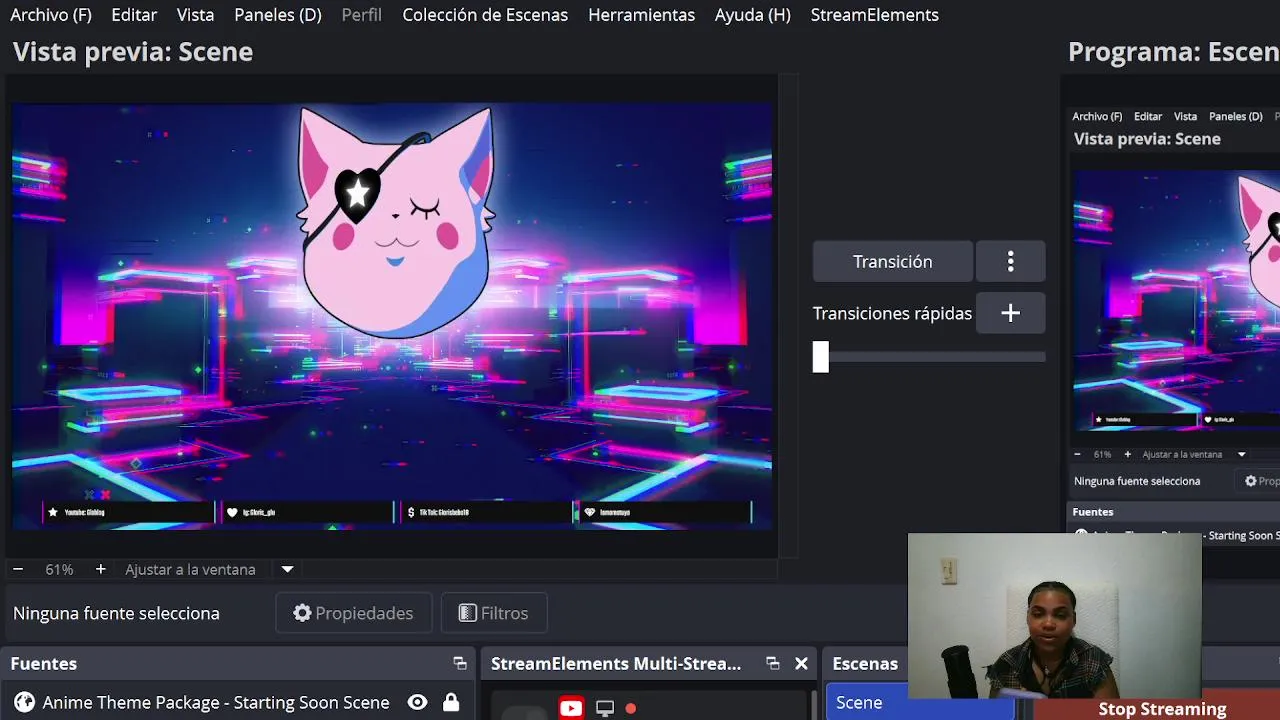The width and height of the screenshot is (1280, 720).
Task: Click the monitor icon in Multi-Stream
Action: pyautogui.click(x=605, y=708)
